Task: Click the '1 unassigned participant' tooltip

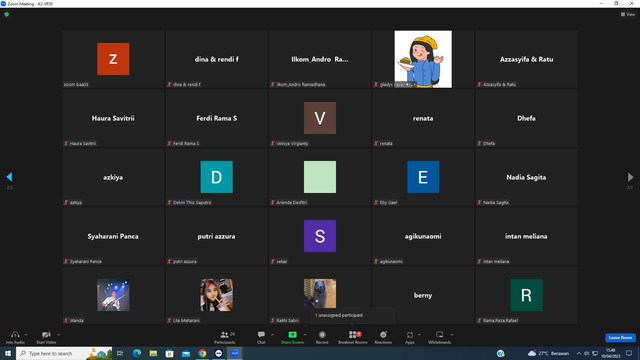Action: pos(353,316)
